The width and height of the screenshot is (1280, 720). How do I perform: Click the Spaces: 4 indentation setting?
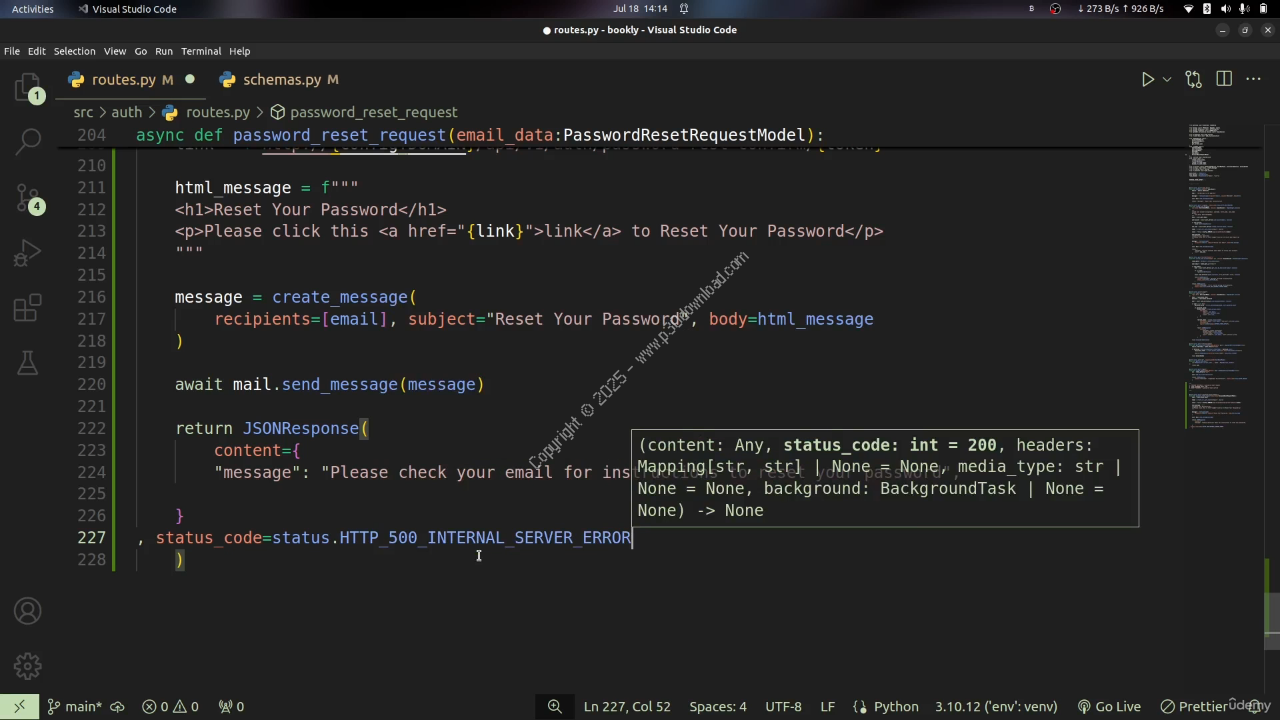coord(717,706)
